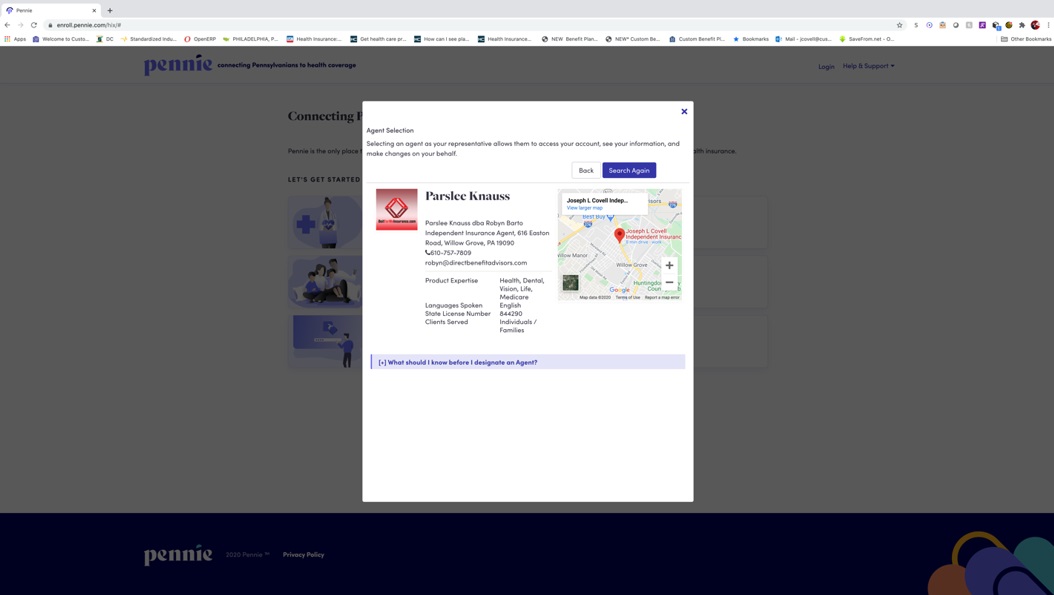Close the Pennie browser tab
This screenshot has height=595, width=1054.
coord(94,10)
